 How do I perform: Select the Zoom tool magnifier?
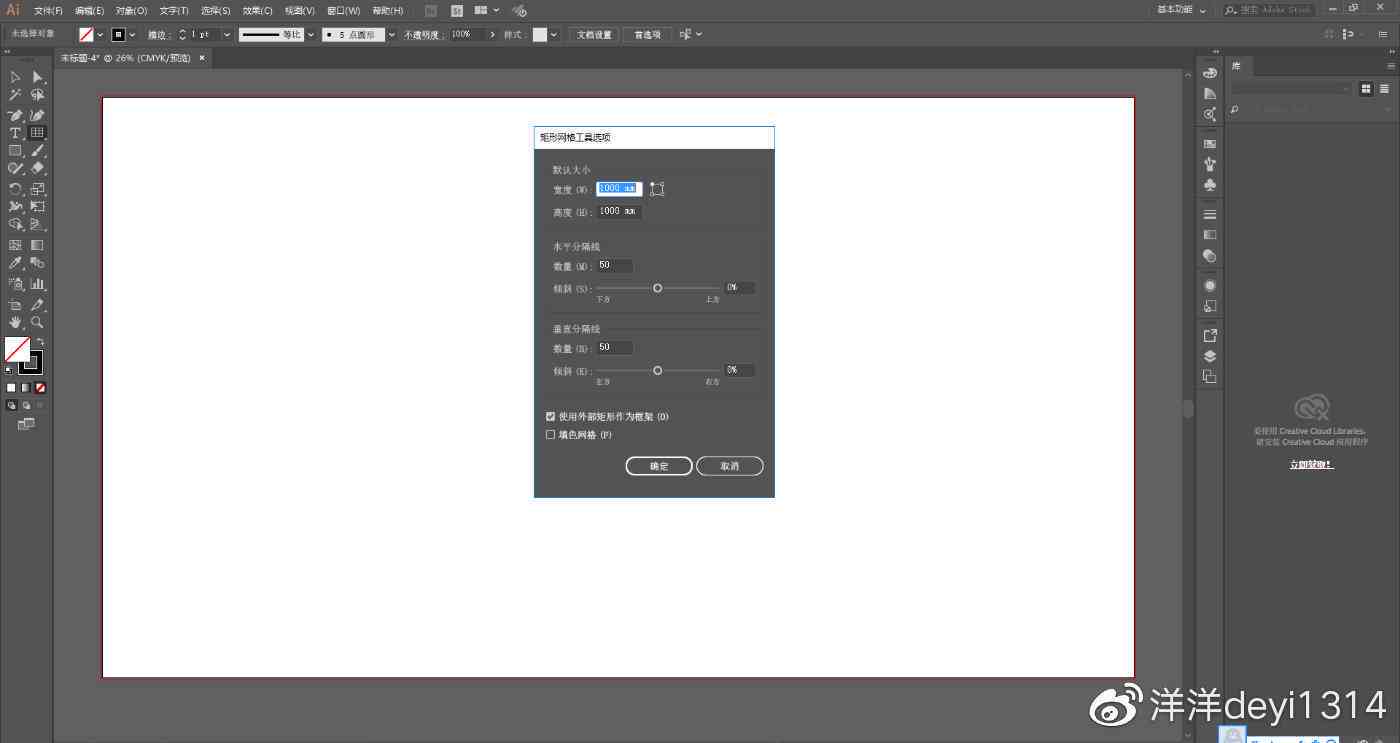(37, 323)
